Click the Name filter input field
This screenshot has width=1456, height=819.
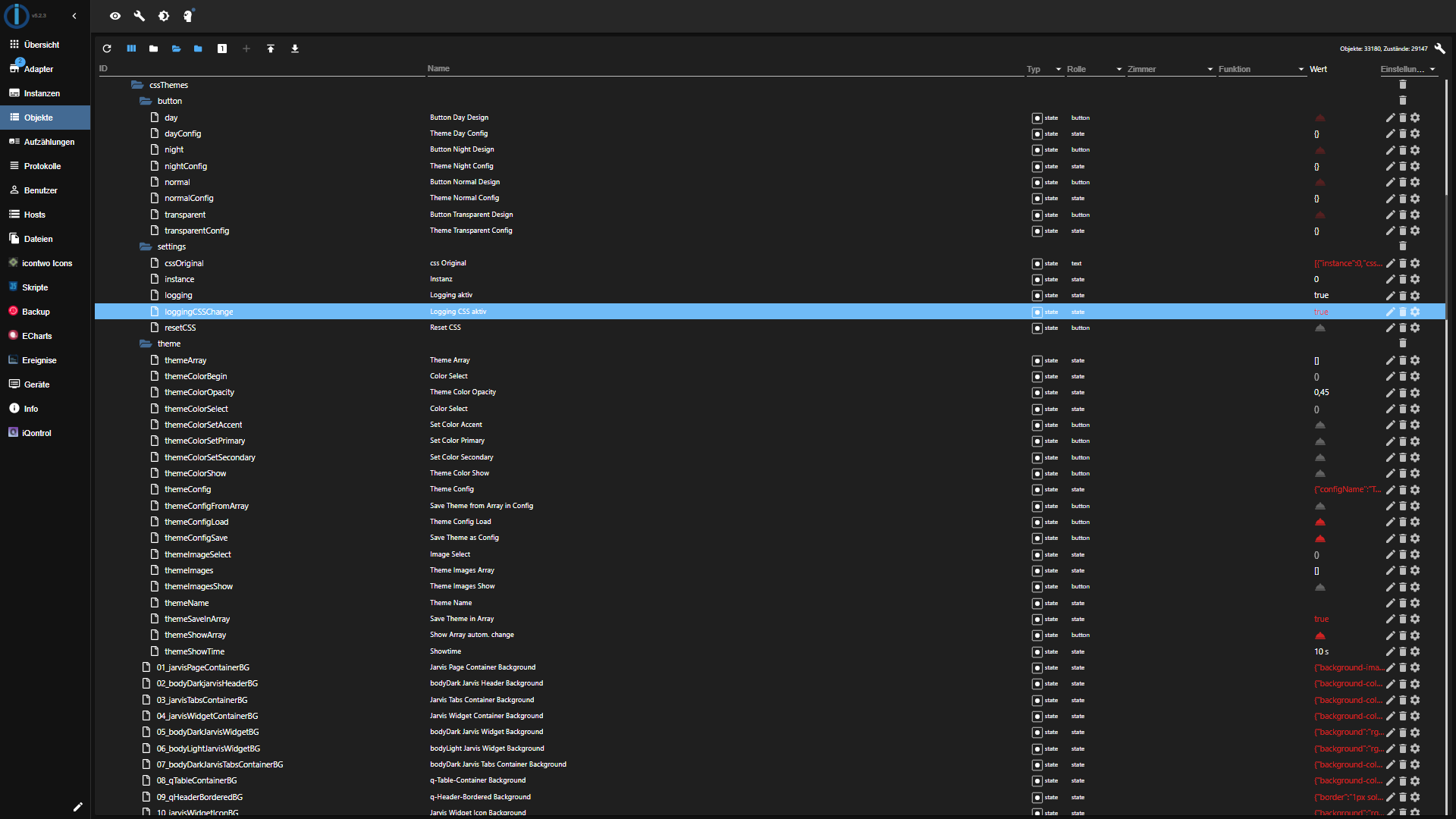[725, 69]
